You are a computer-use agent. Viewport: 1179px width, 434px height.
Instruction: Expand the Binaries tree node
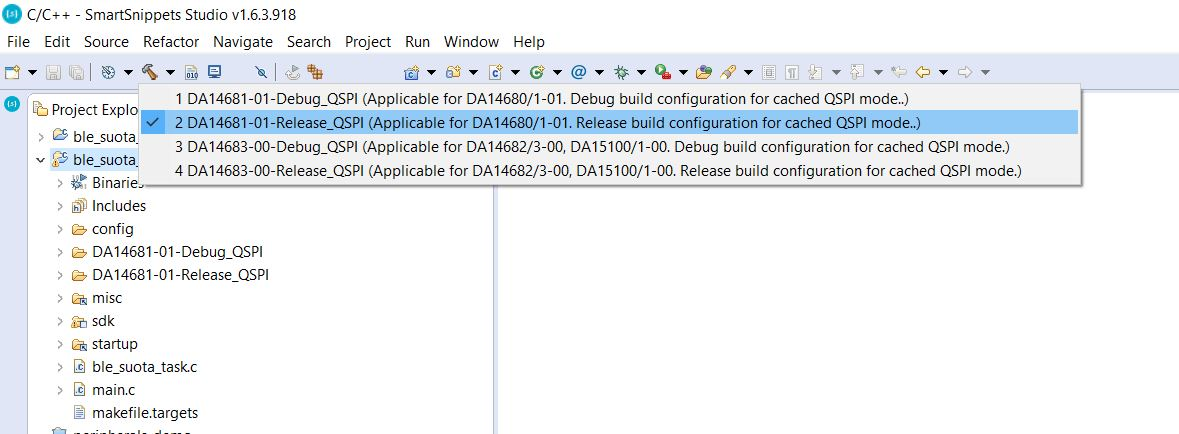point(60,183)
